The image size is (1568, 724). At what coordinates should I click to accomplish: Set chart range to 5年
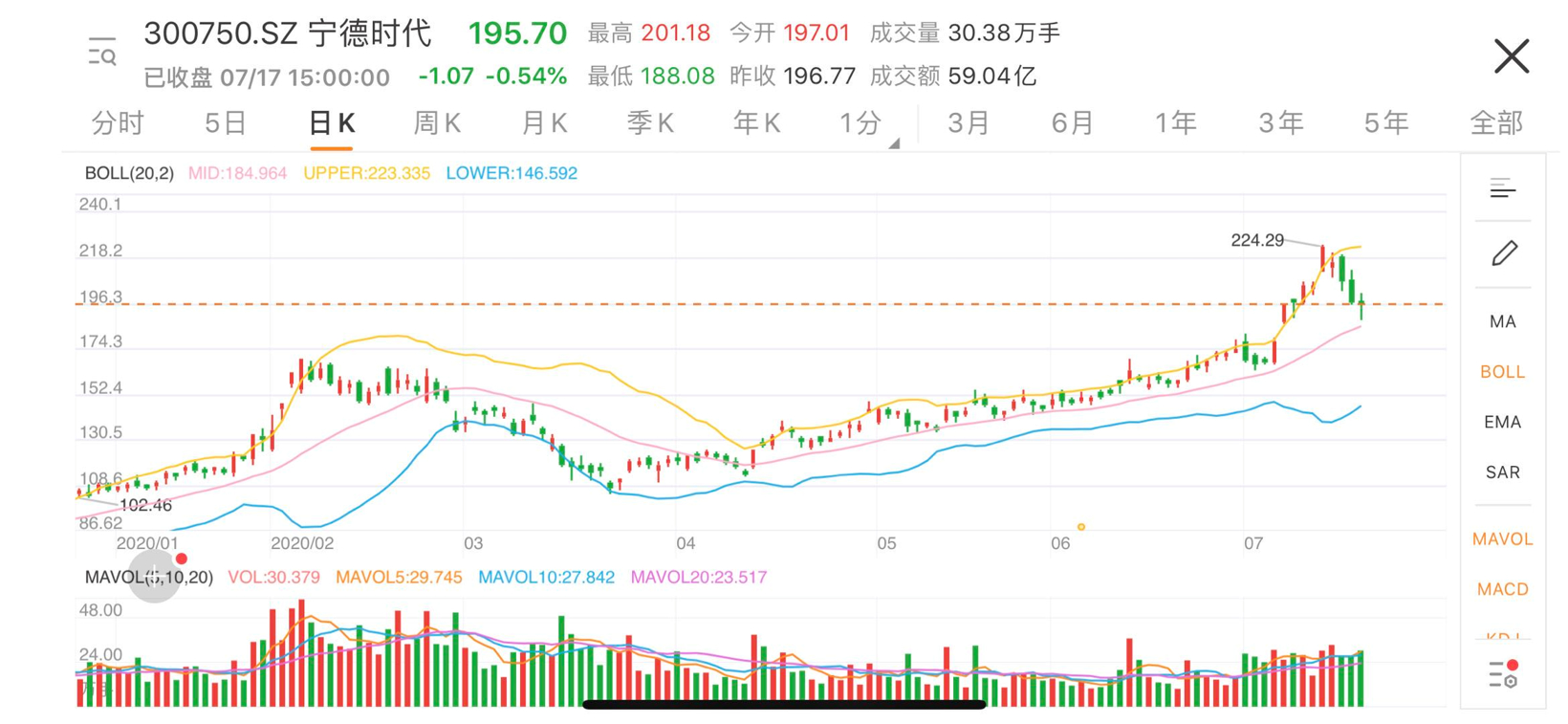[1385, 123]
